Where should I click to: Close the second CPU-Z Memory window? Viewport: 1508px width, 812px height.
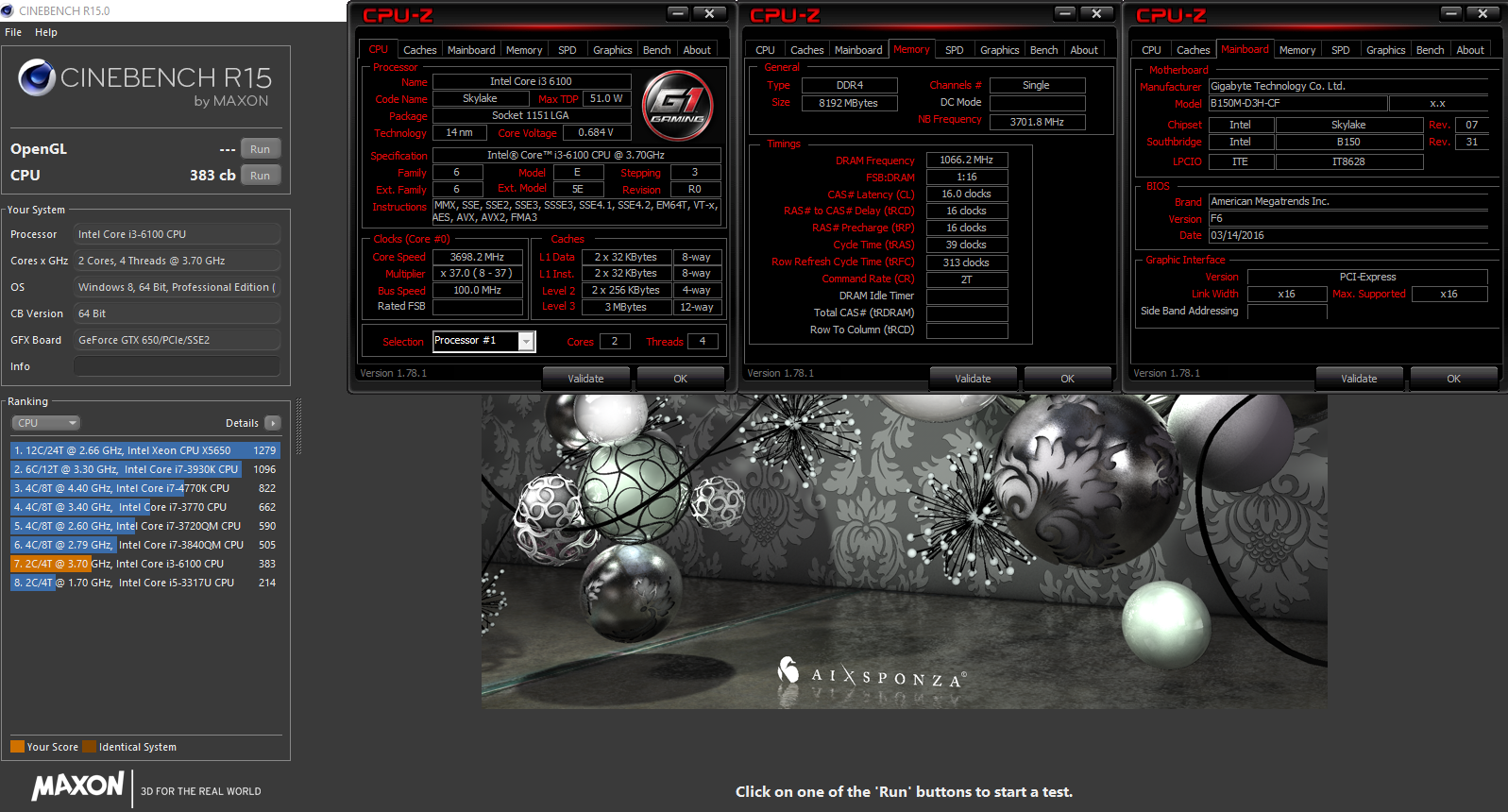coord(1096,13)
